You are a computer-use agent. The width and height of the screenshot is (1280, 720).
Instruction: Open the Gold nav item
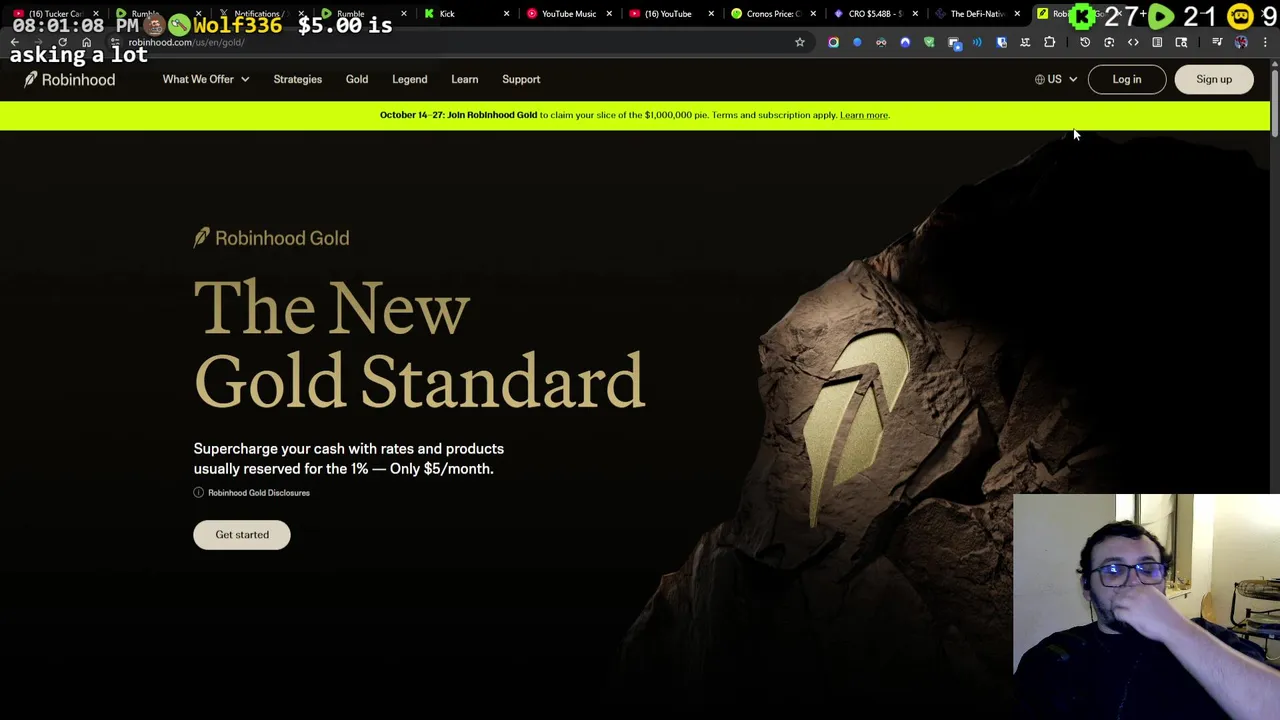click(357, 79)
